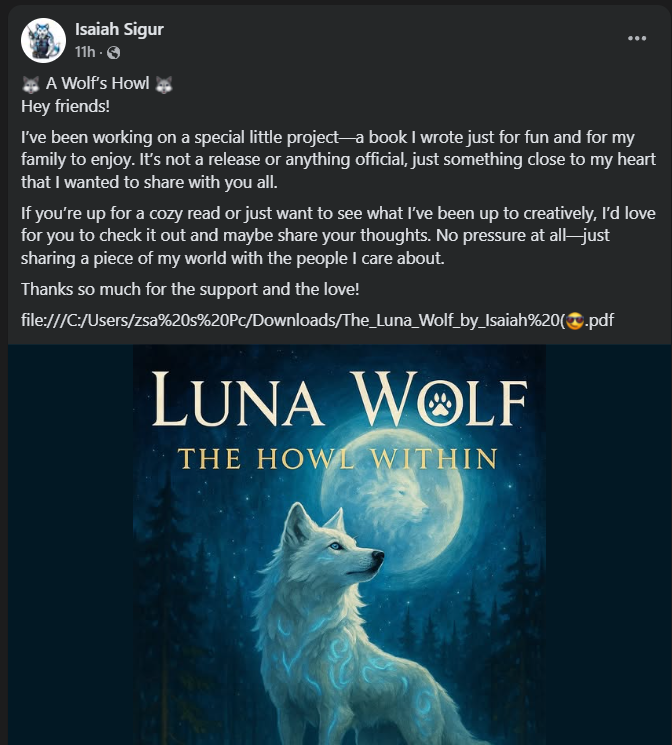This screenshot has height=745, width=672.
Task: Click the paragraph starting "If you're up for"
Action: (338, 236)
